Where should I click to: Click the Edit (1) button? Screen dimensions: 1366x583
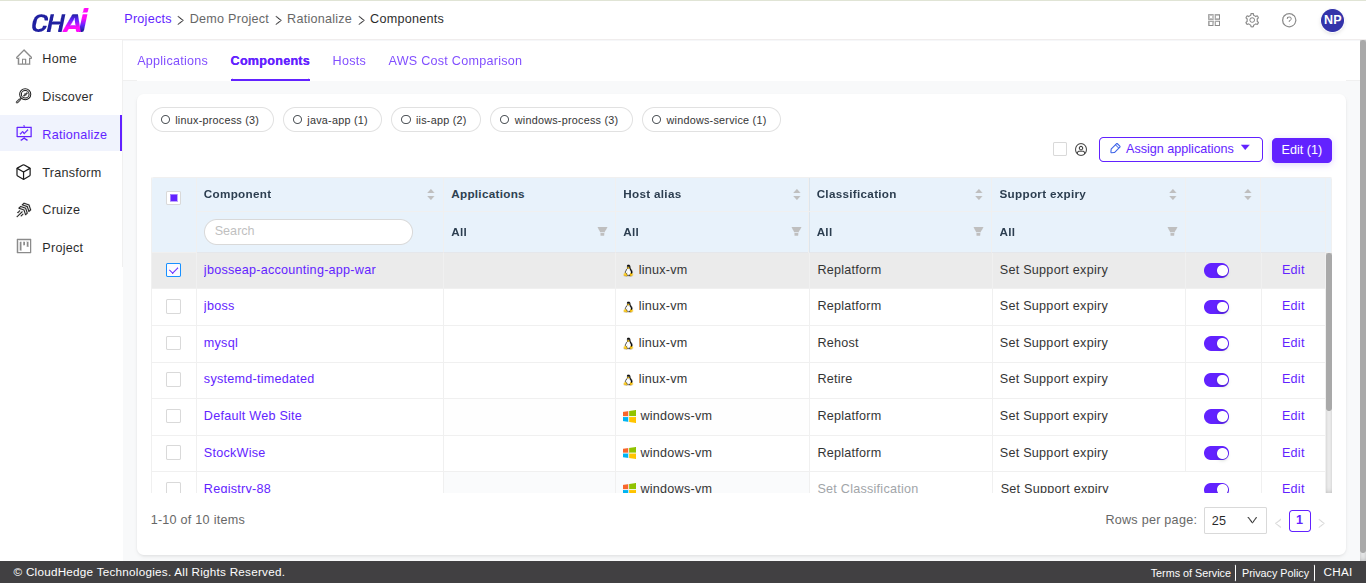click(1301, 150)
